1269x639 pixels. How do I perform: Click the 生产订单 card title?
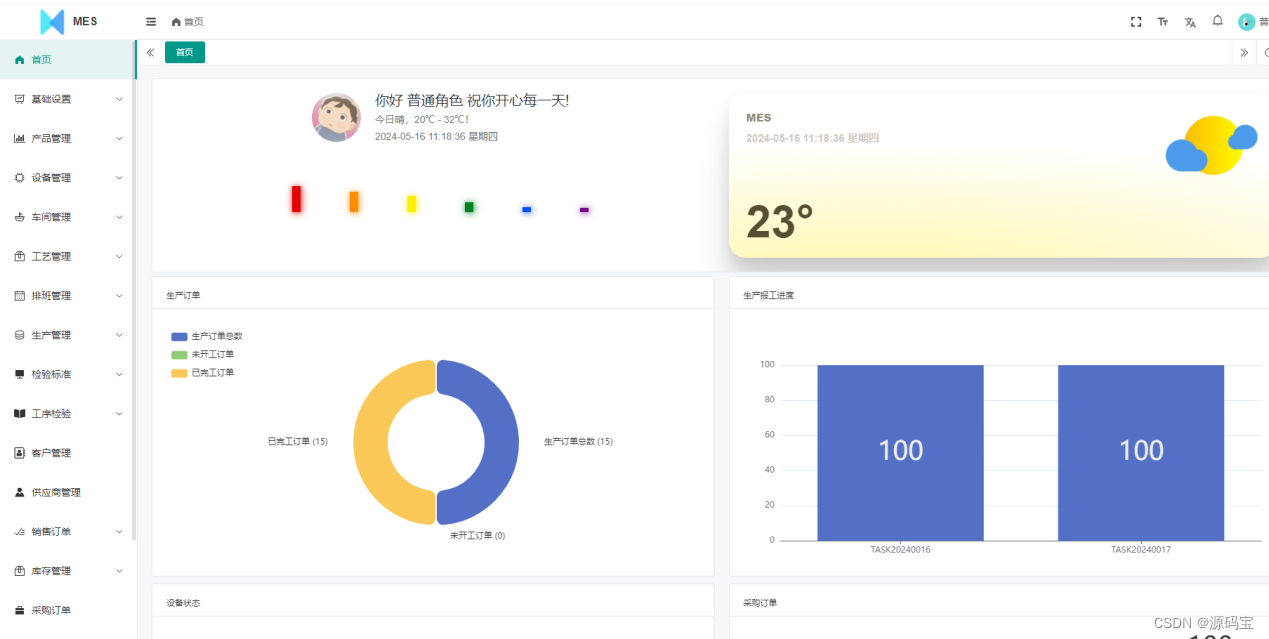pos(183,295)
